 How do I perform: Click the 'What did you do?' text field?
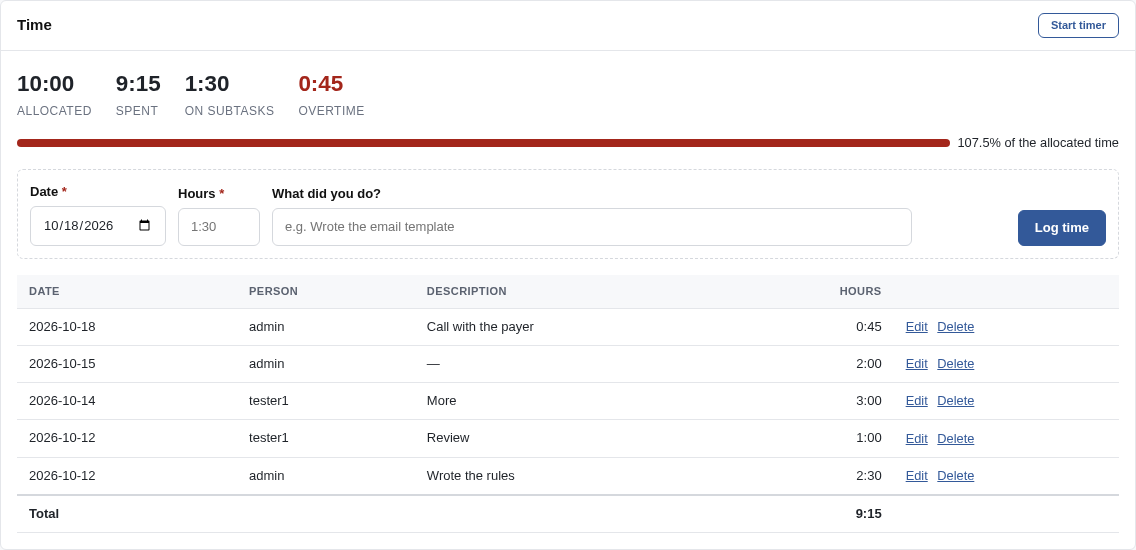(591, 227)
